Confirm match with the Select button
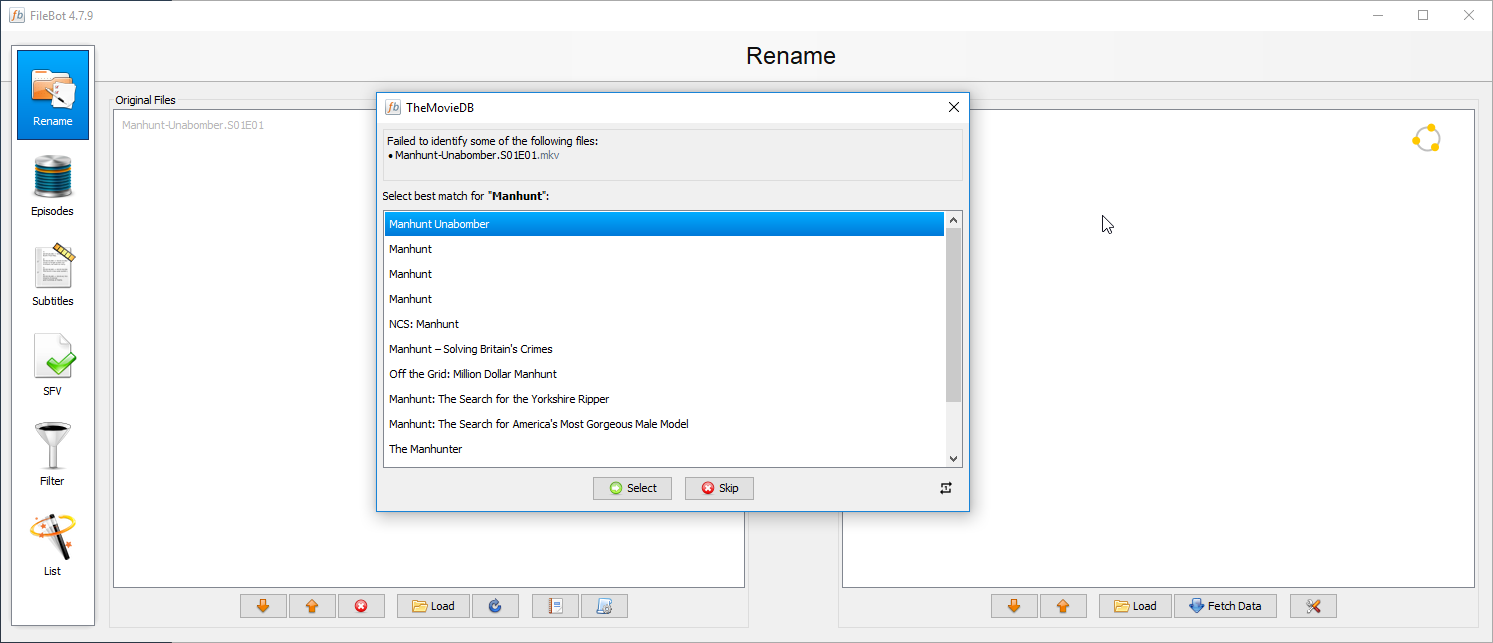This screenshot has width=1493, height=643. coord(632,488)
